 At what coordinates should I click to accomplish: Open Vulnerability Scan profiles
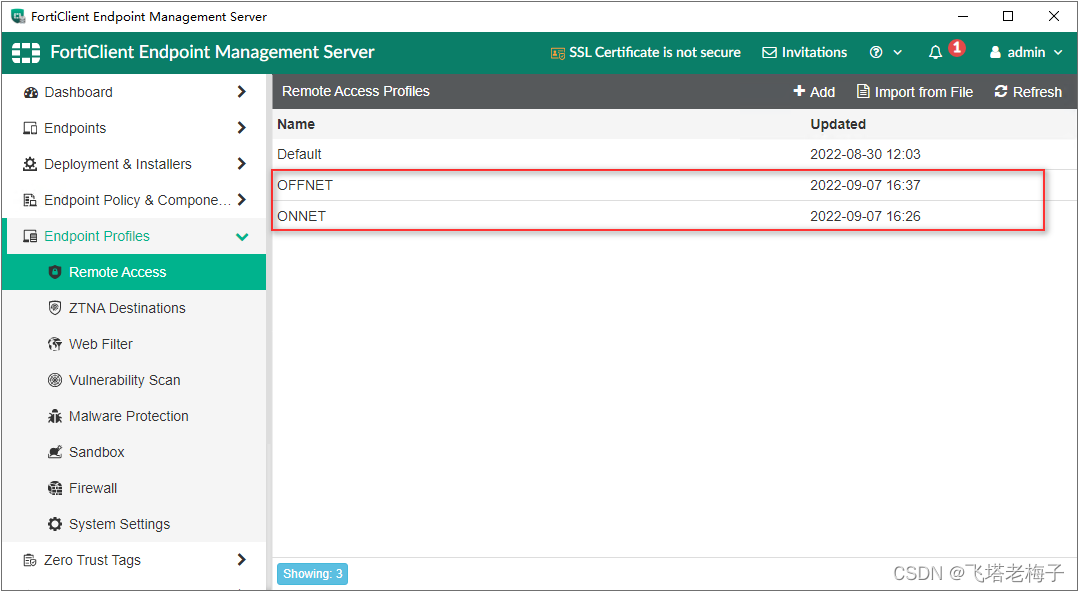(133, 380)
